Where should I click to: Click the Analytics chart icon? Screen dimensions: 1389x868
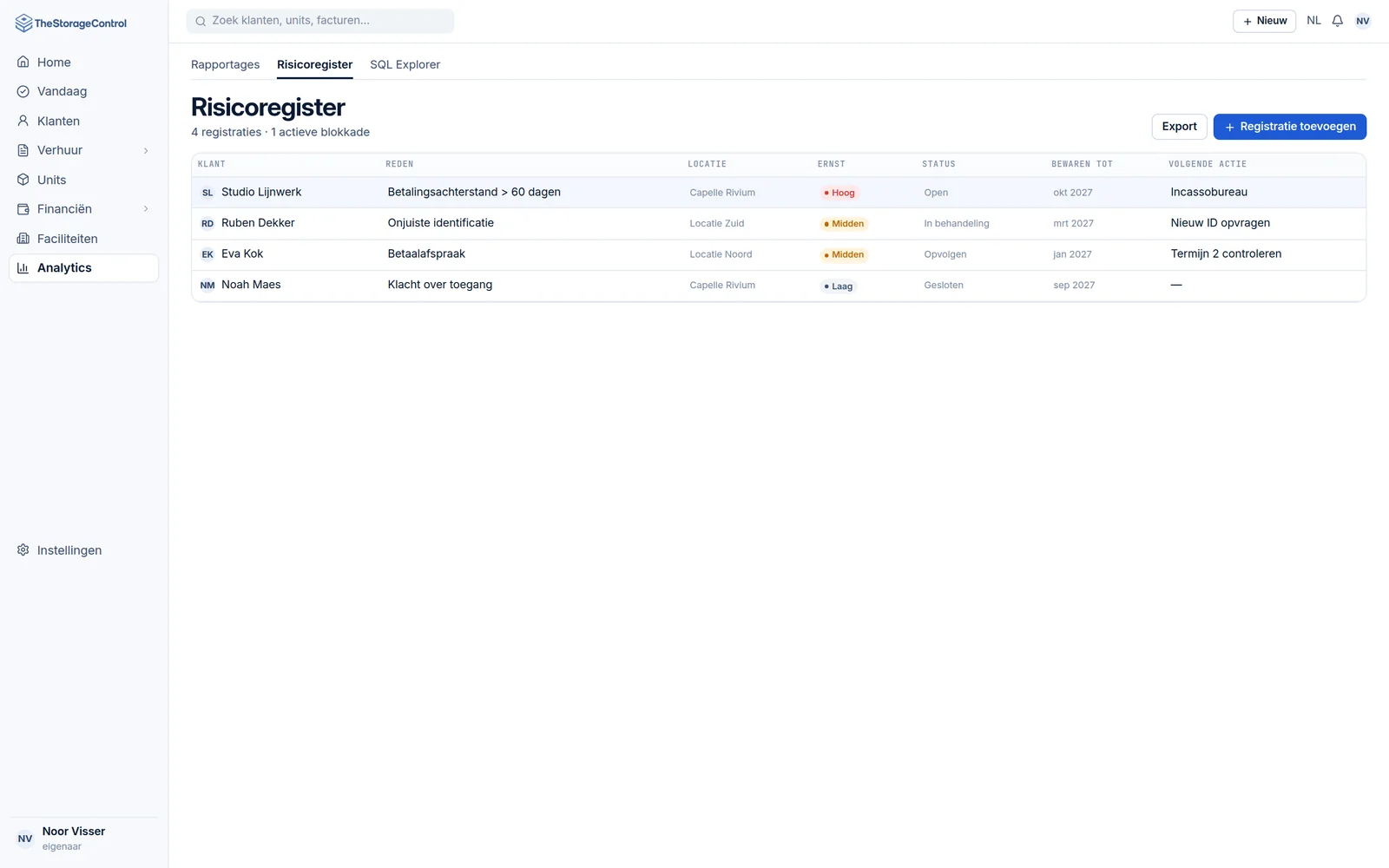tap(23, 268)
